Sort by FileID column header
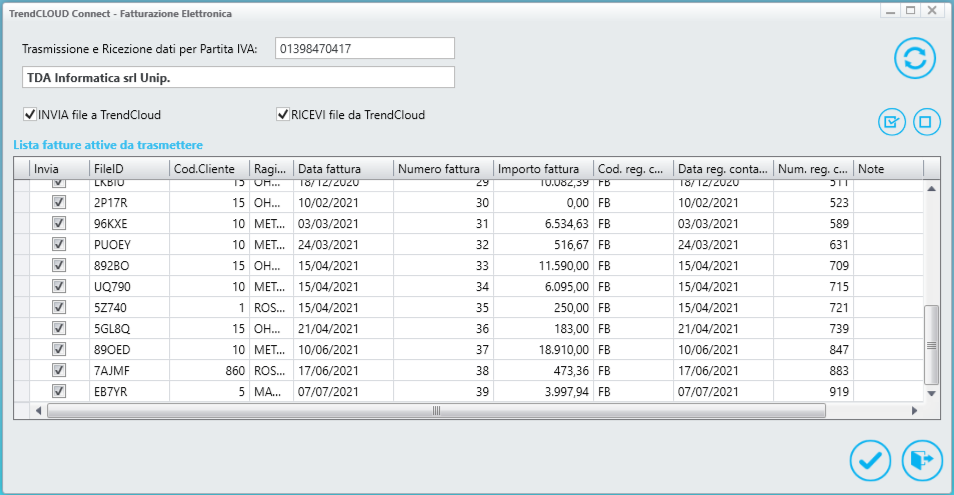The height and width of the screenshot is (495, 954). (129, 168)
